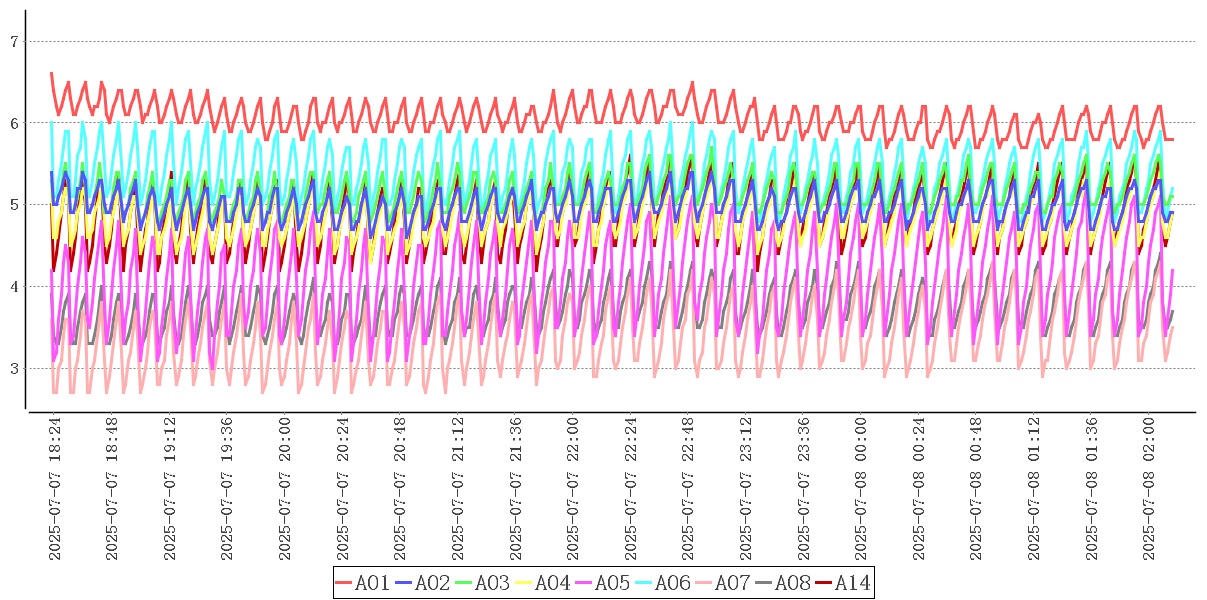The image size is (1207, 600).
Task: Click the 2025-07-07 23:12 time label
Action: 746,489
